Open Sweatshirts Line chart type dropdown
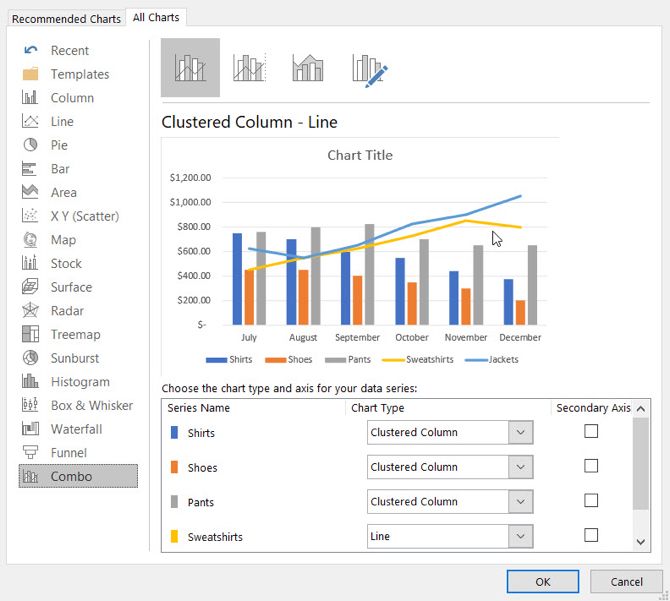670x601 pixels. tap(520, 536)
